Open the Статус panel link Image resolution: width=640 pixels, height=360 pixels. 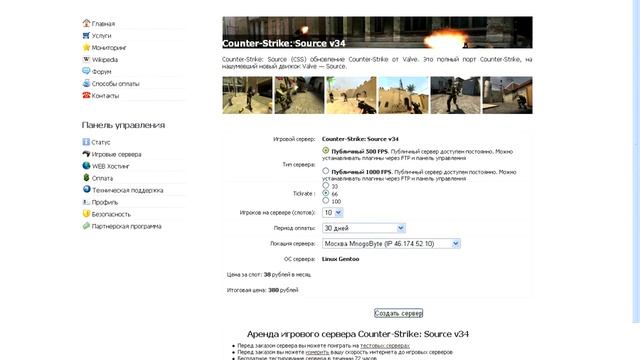101,142
